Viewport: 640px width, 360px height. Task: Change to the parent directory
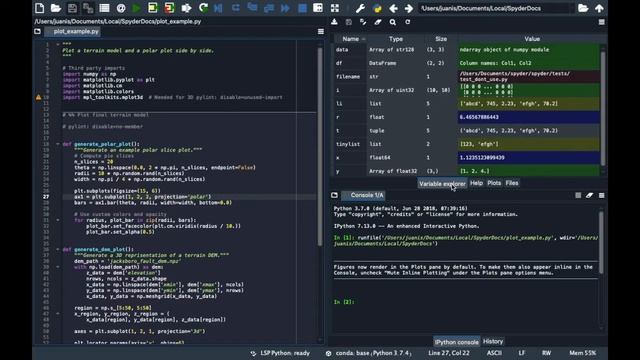tap(599, 8)
